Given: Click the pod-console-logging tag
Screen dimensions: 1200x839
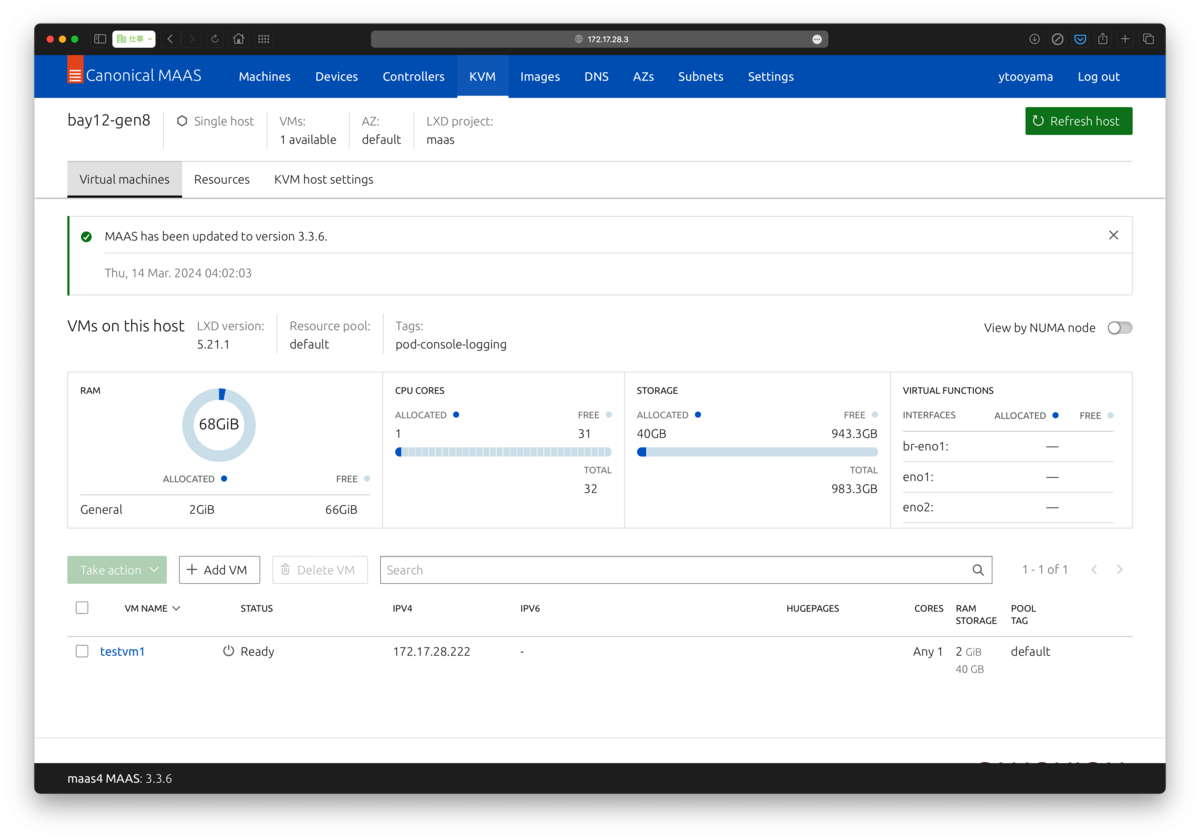Looking at the screenshot, I should [x=451, y=344].
